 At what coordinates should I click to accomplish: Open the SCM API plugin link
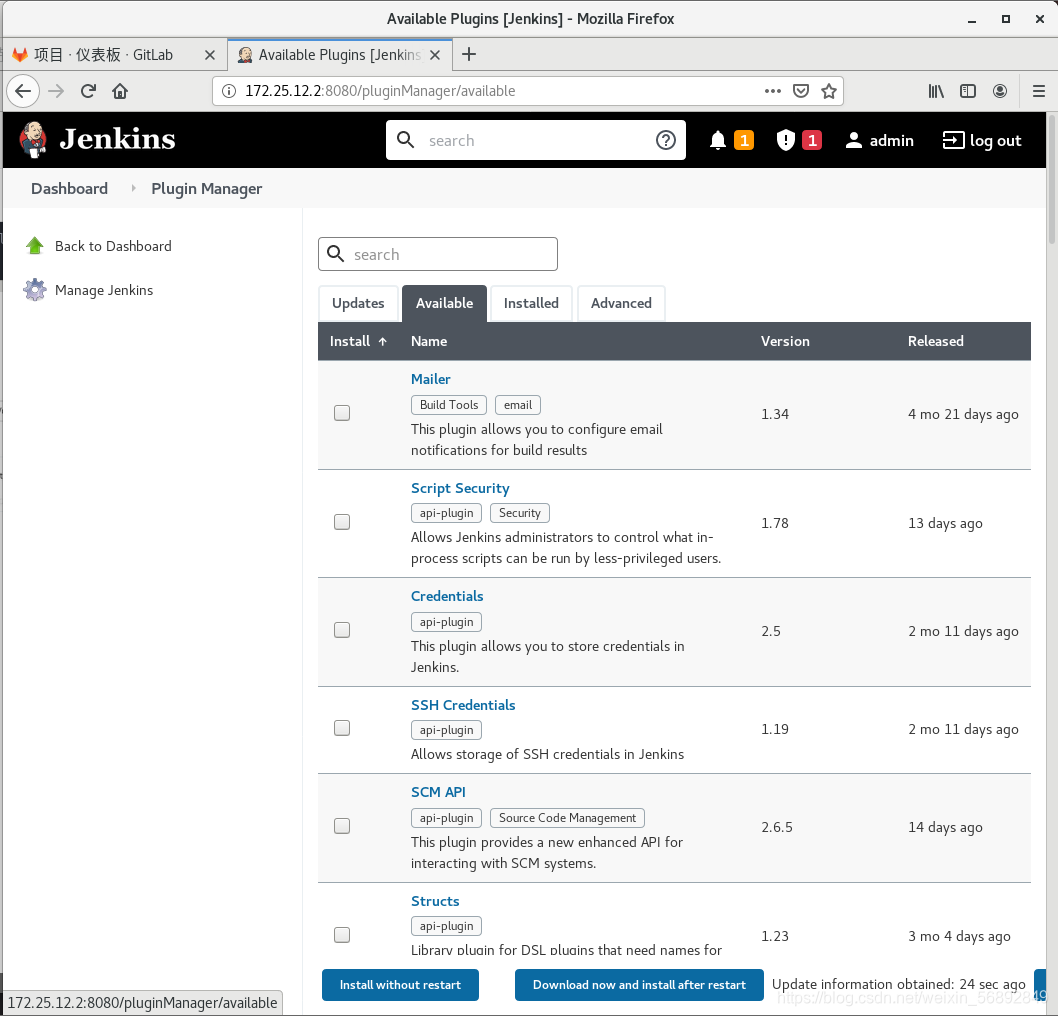[438, 792]
